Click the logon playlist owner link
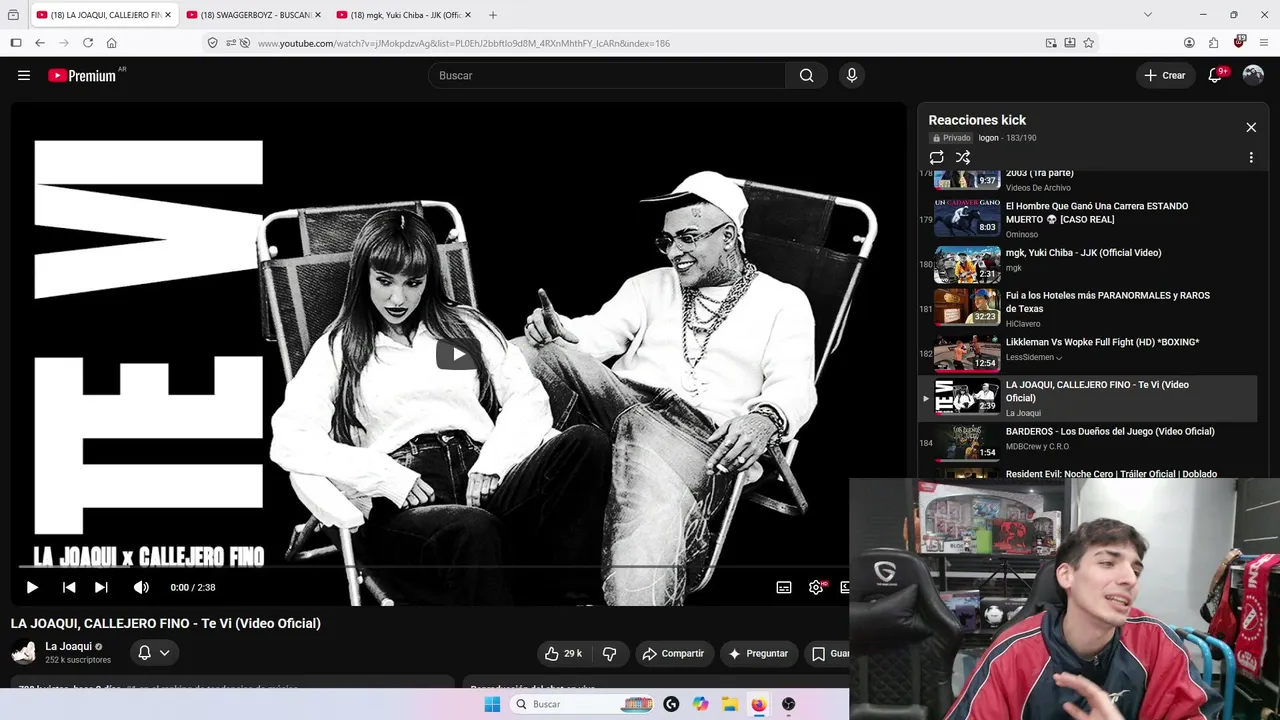This screenshot has height=720, width=1280. [988, 138]
